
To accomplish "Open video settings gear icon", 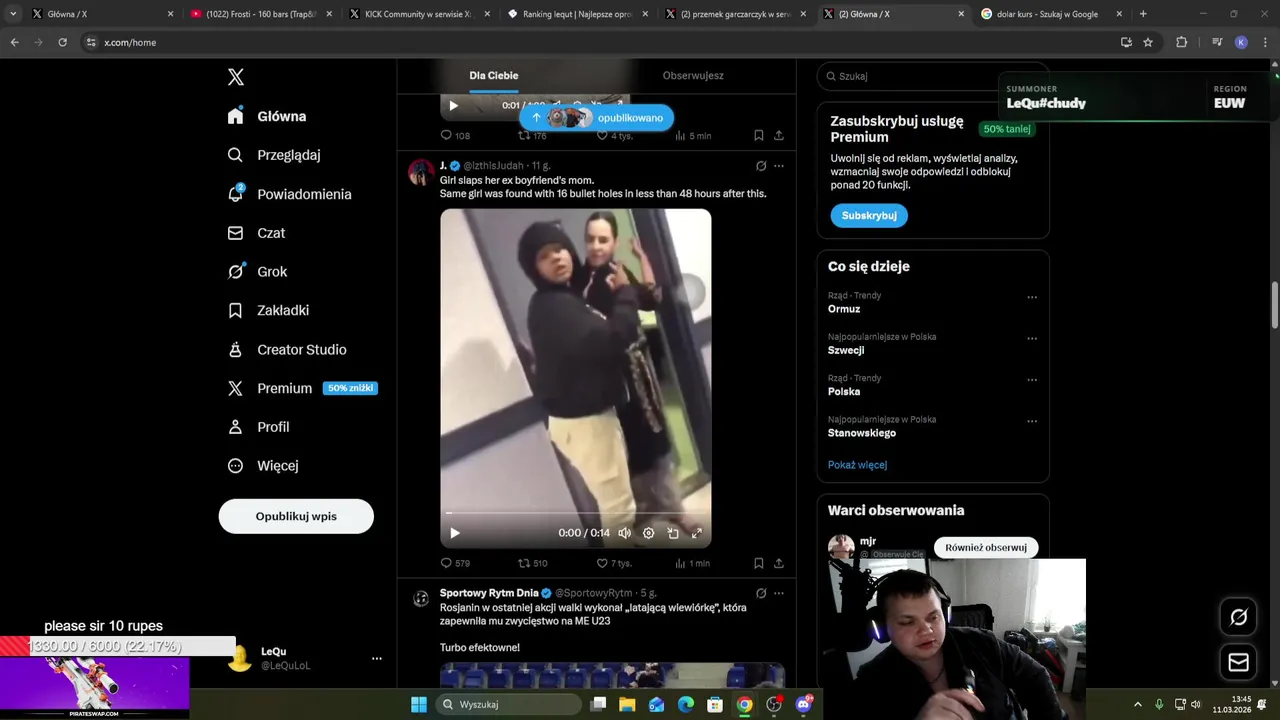I will click(x=648, y=533).
